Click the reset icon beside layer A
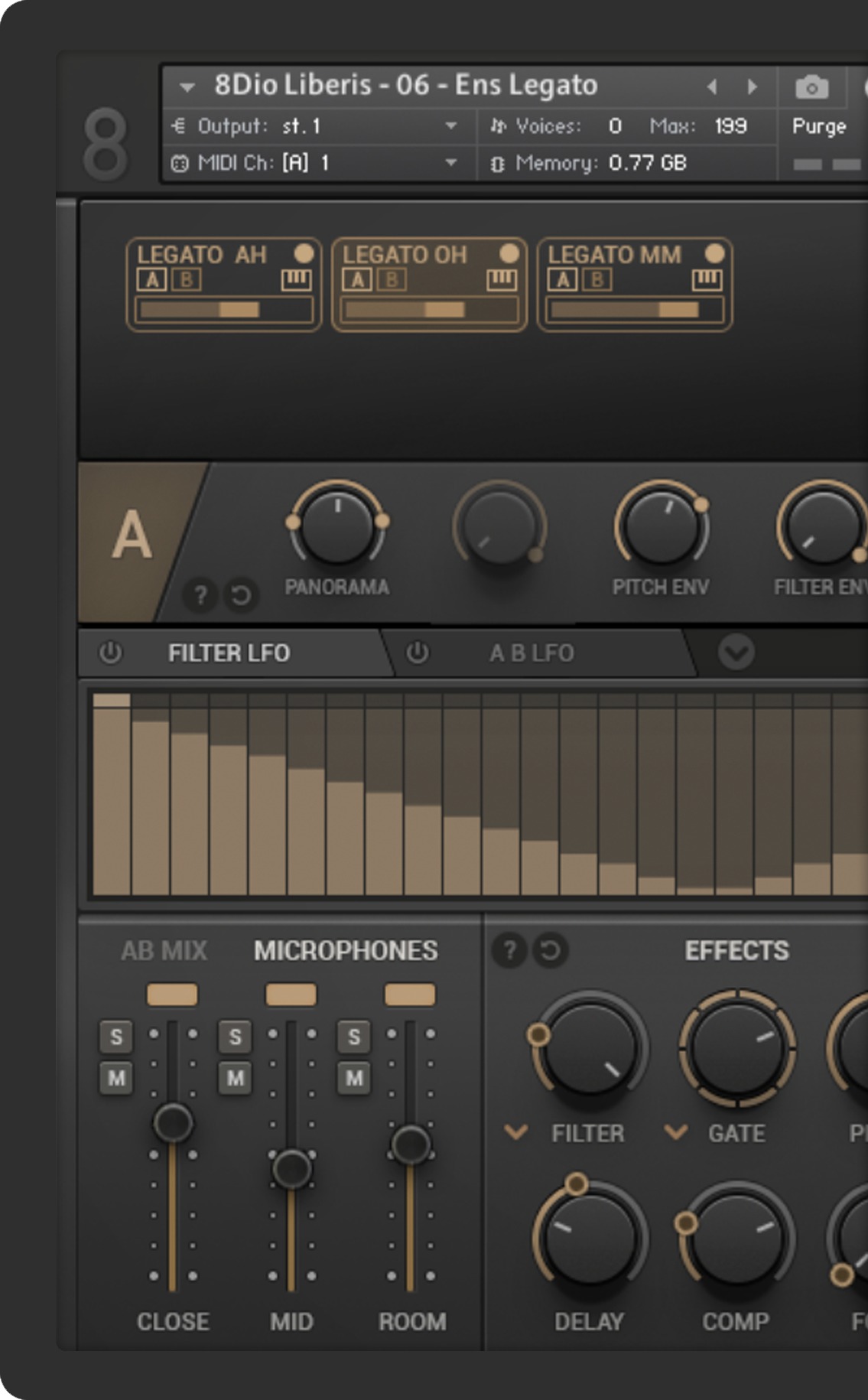 coord(241,595)
